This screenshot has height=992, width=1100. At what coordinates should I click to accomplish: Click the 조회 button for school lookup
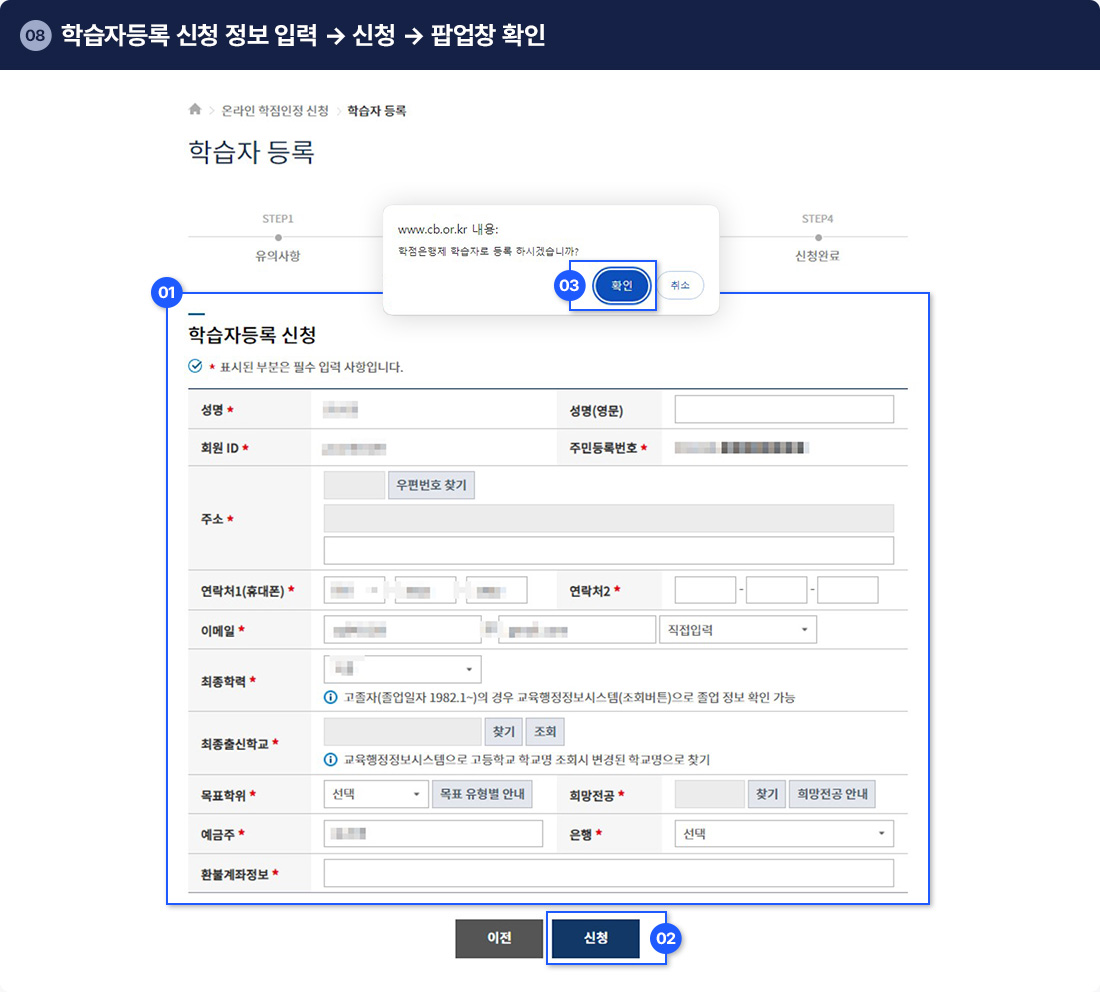[545, 732]
